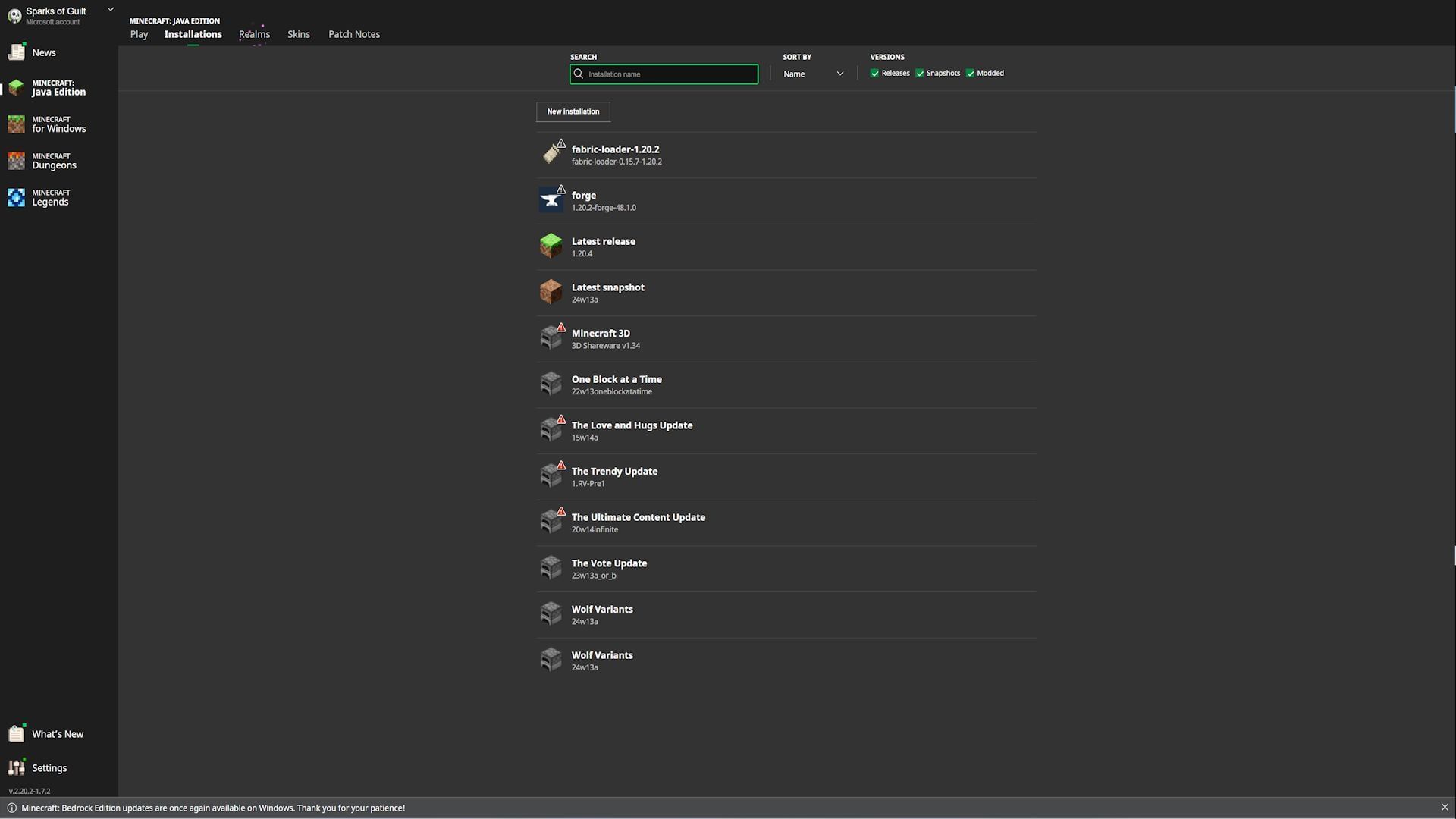Click The Vote Update furnace icon
The image size is (1456, 819).
click(x=551, y=568)
